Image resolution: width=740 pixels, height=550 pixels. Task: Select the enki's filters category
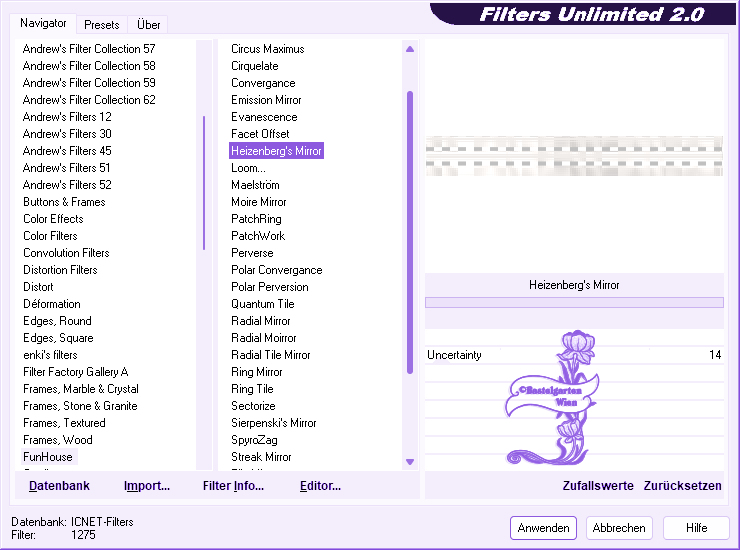click(x=50, y=355)
